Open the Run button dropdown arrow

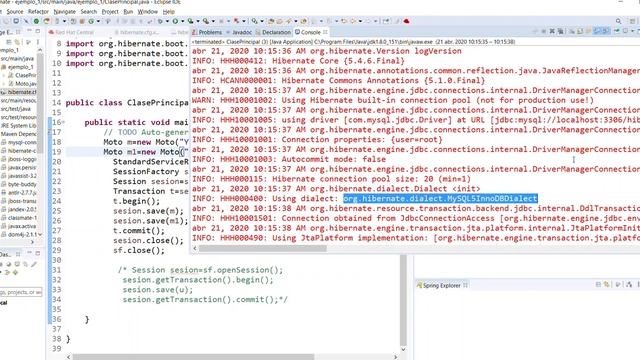182,21
